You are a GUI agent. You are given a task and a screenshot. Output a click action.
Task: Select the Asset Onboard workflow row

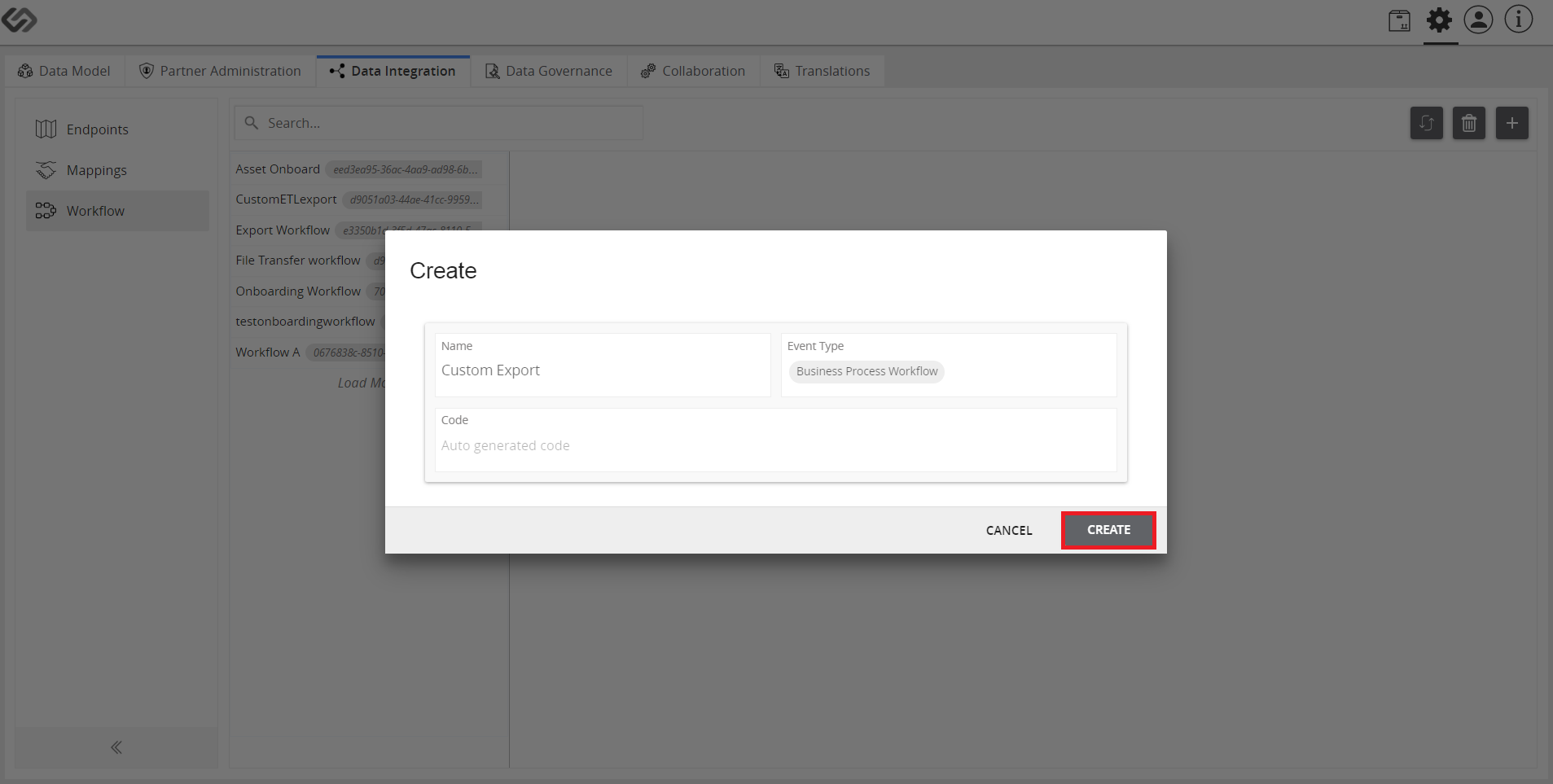[369, 169]
